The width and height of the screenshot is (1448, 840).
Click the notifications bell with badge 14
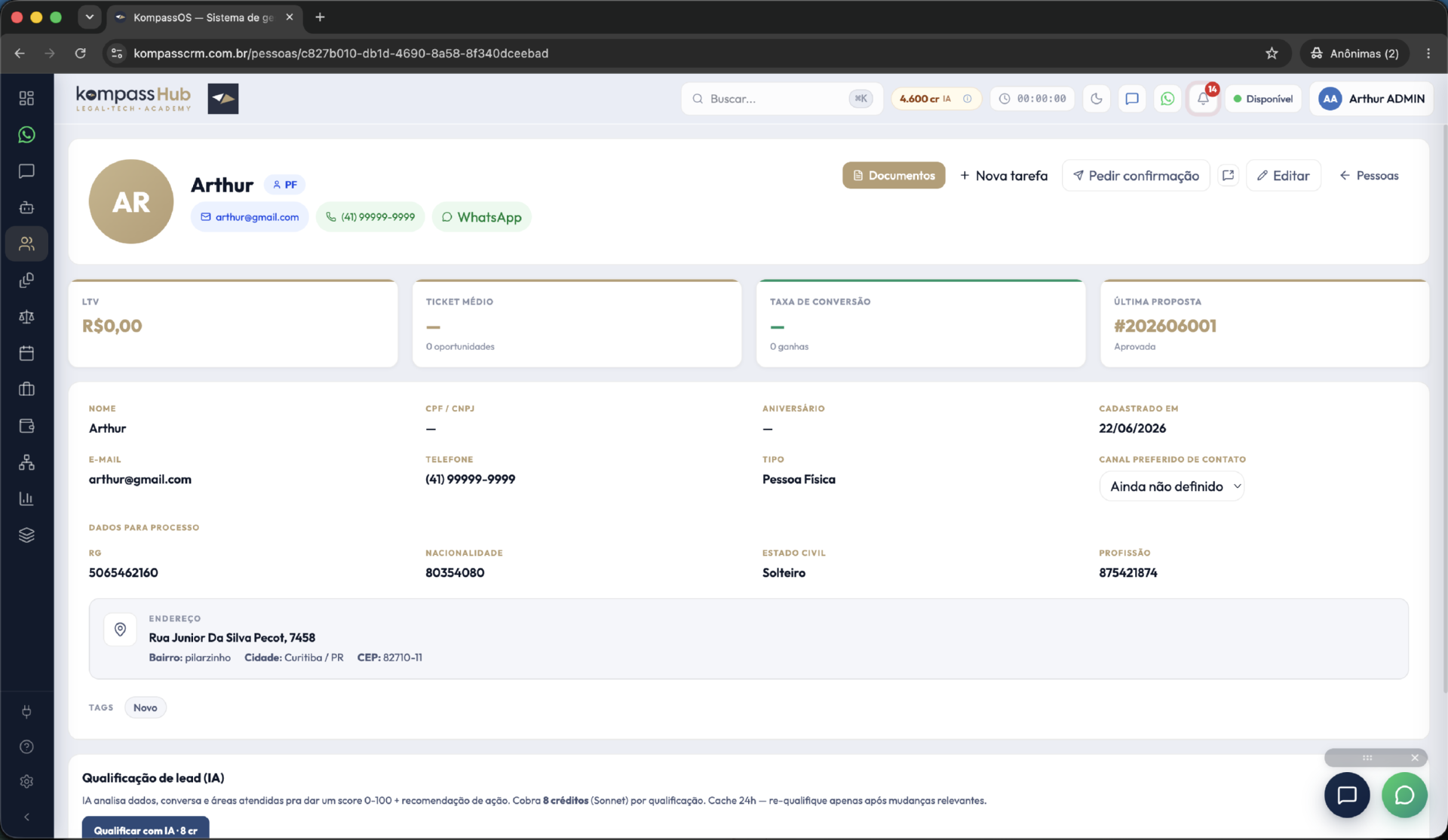[1203, 99]
